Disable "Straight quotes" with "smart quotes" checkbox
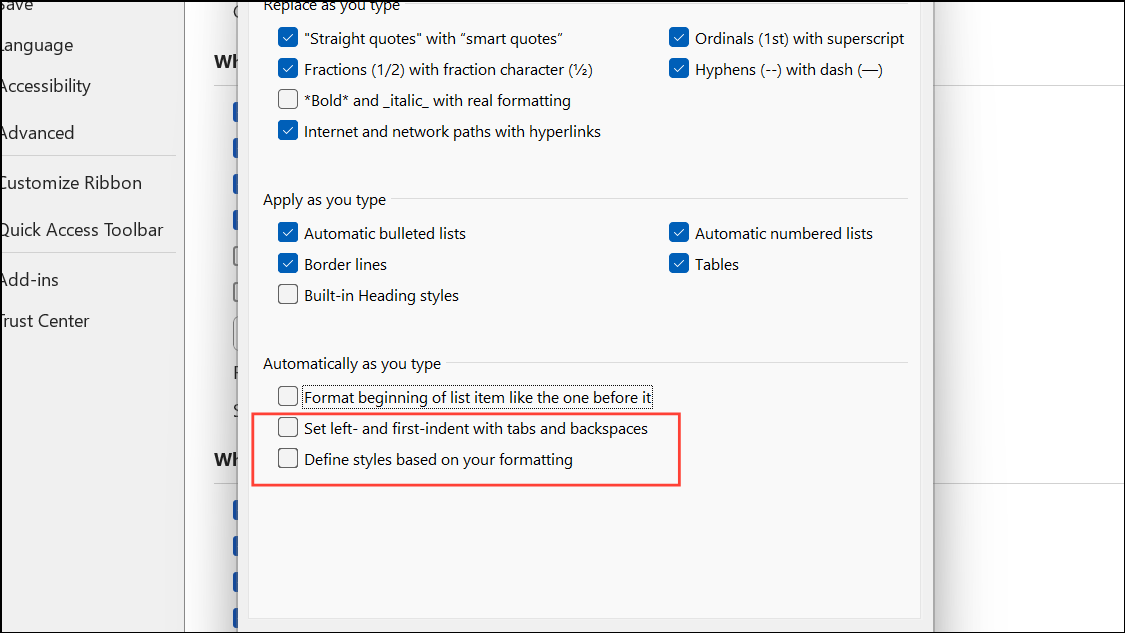 288,38
